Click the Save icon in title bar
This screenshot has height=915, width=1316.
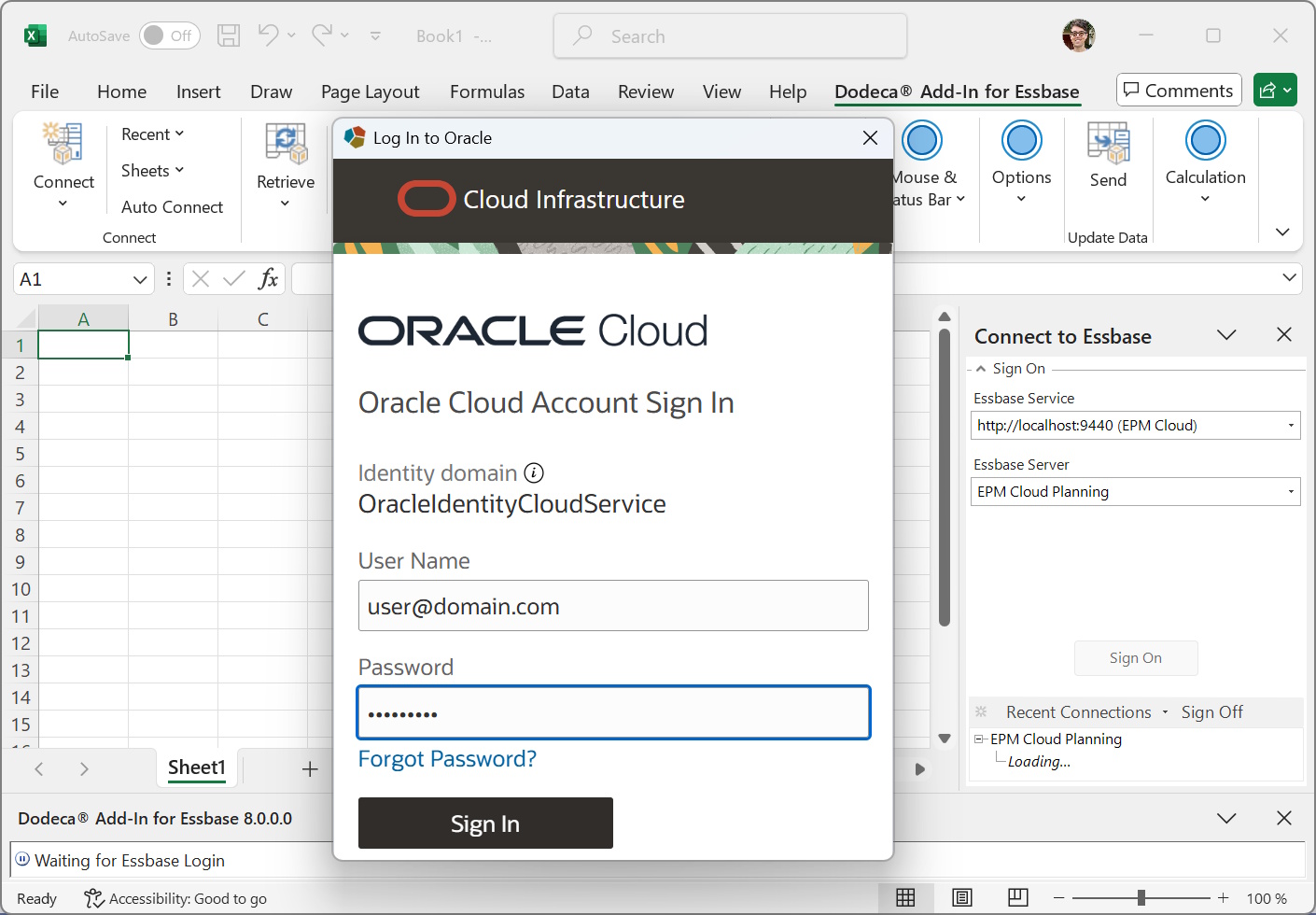coord(229,35)
